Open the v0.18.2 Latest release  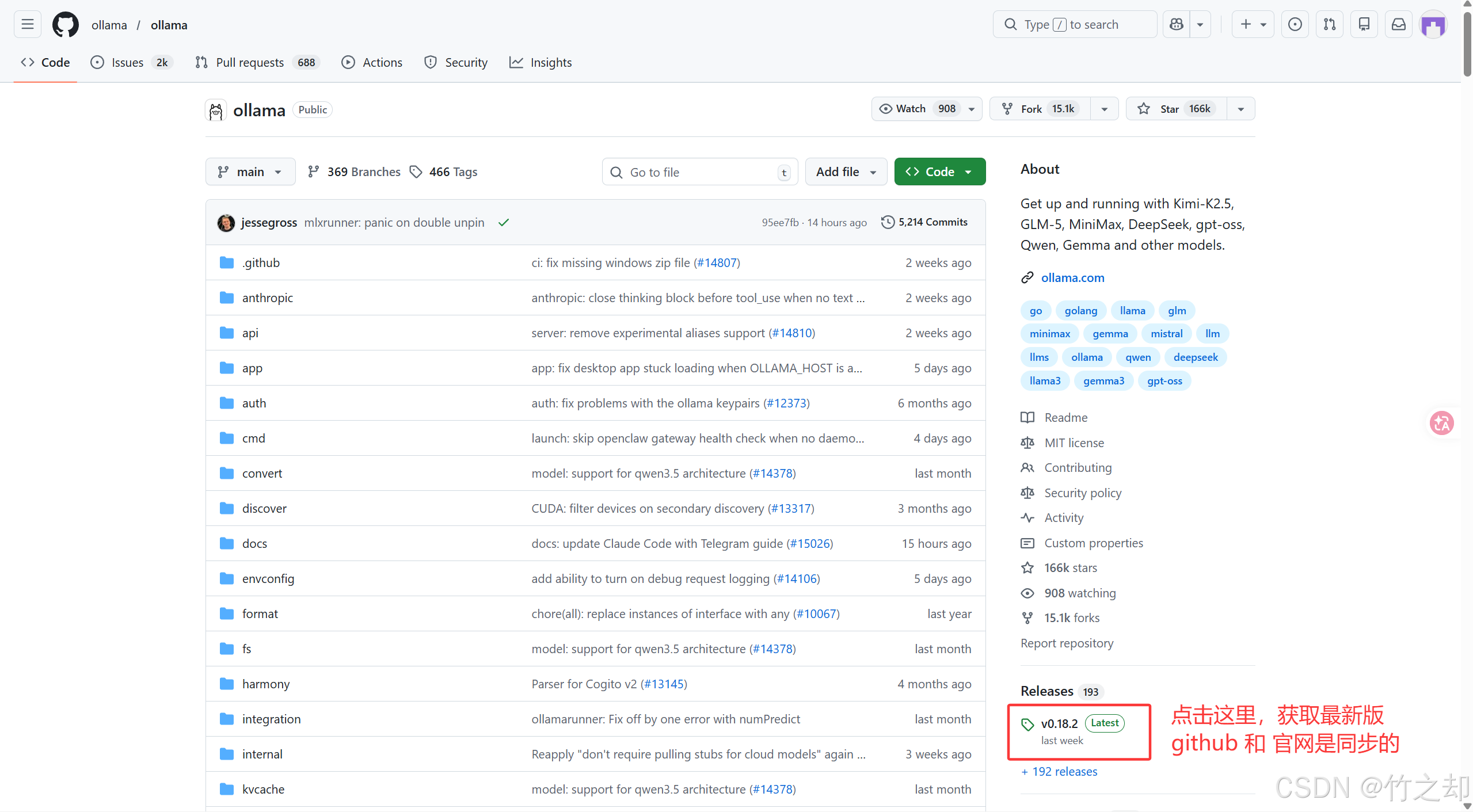click(x=1059, y=724)
